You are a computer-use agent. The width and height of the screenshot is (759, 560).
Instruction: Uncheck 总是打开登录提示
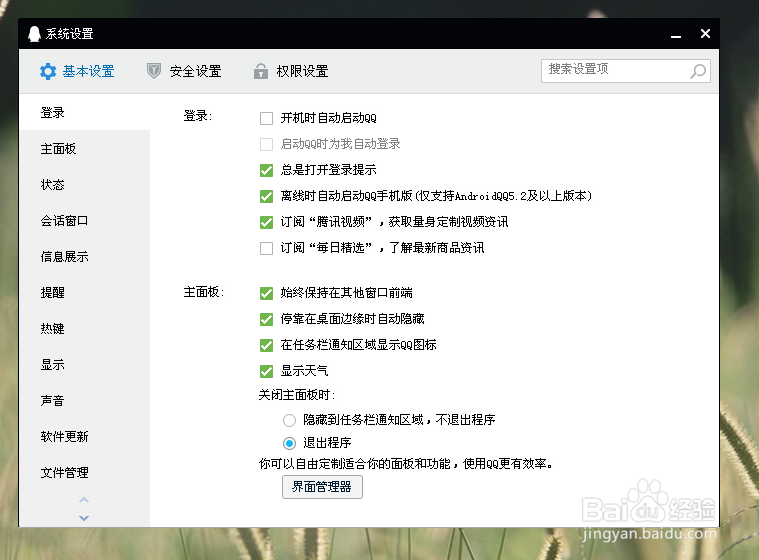click(266, 170)
